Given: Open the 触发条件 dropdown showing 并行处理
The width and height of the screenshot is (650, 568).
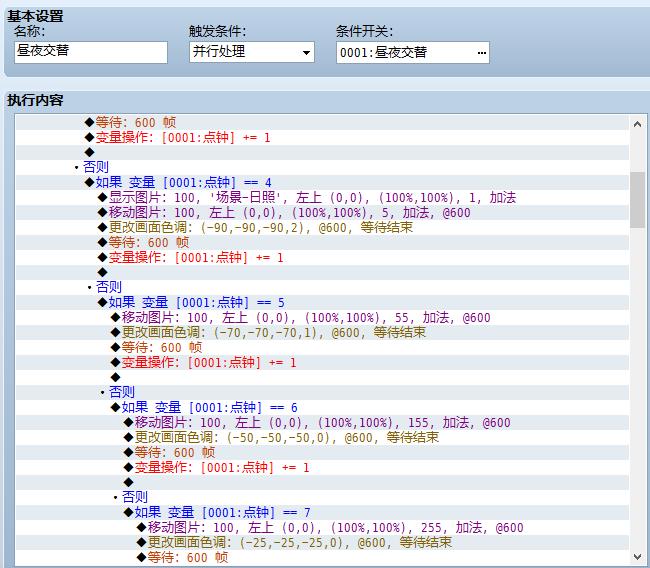Looking at the screenshot, I should (x=252, y=52).
